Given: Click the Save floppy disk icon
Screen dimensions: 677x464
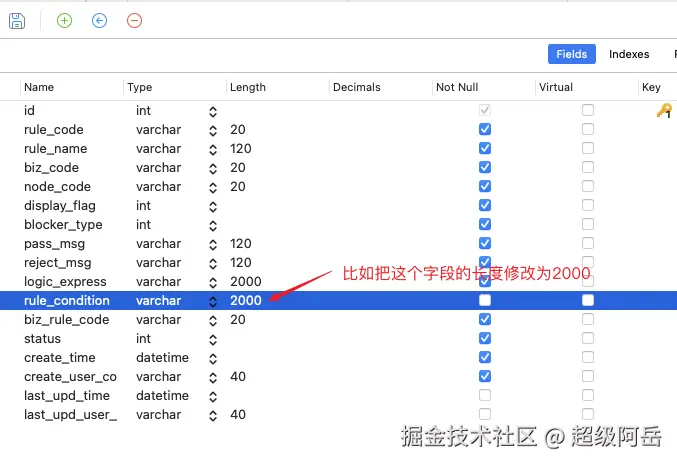Looking at the screenshot, I should click(17, 21).
